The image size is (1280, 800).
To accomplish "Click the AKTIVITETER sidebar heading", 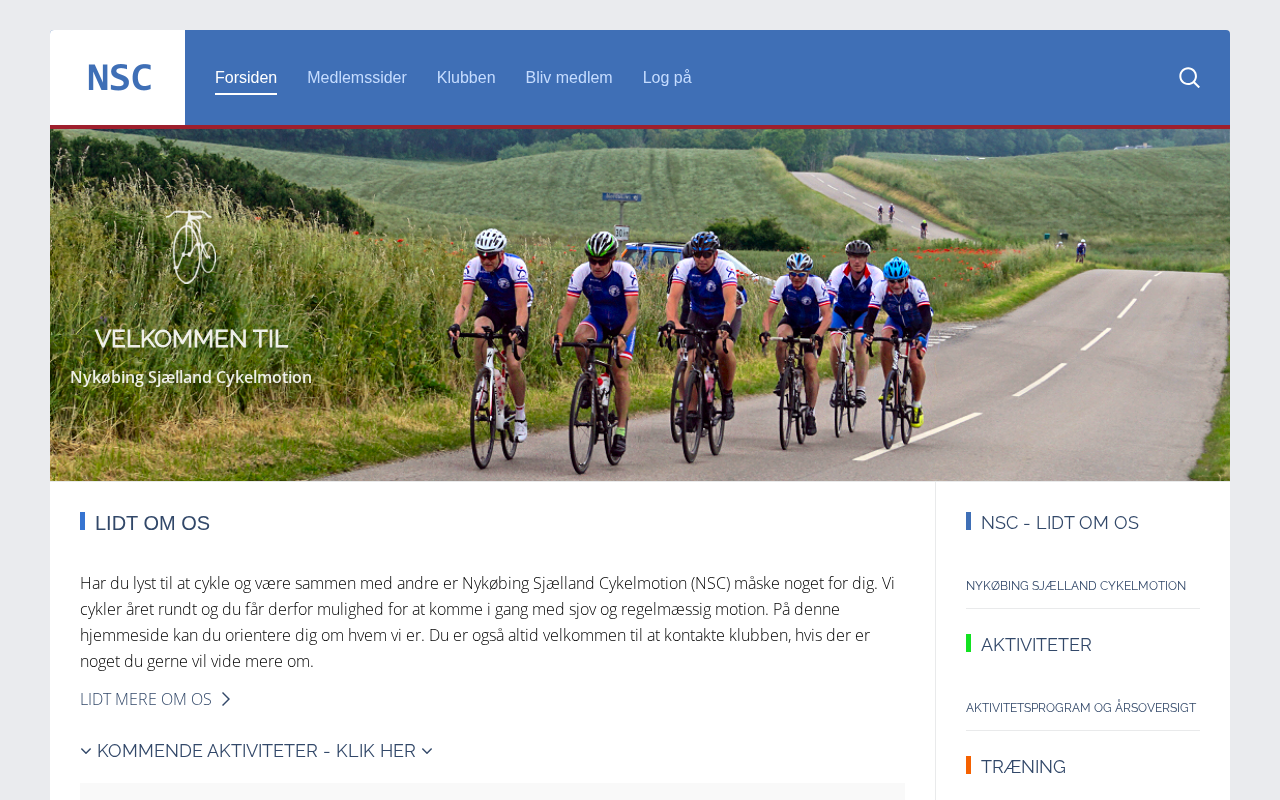I will (1036, 645).
